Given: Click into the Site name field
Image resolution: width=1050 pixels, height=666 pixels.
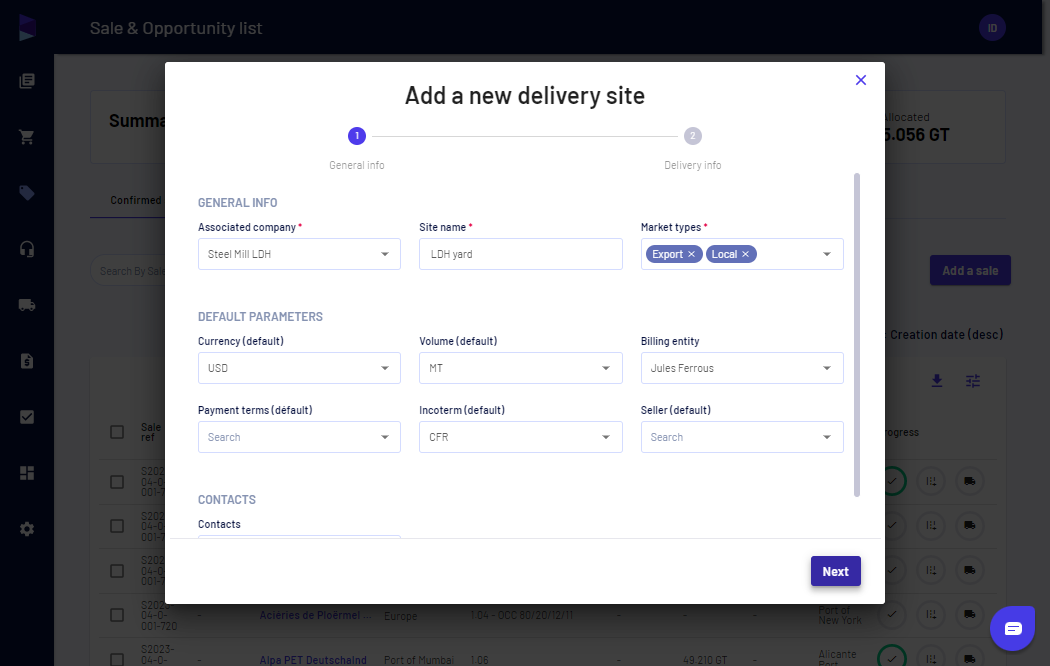Looking at the screenshot, I should (x=520, y=254).
